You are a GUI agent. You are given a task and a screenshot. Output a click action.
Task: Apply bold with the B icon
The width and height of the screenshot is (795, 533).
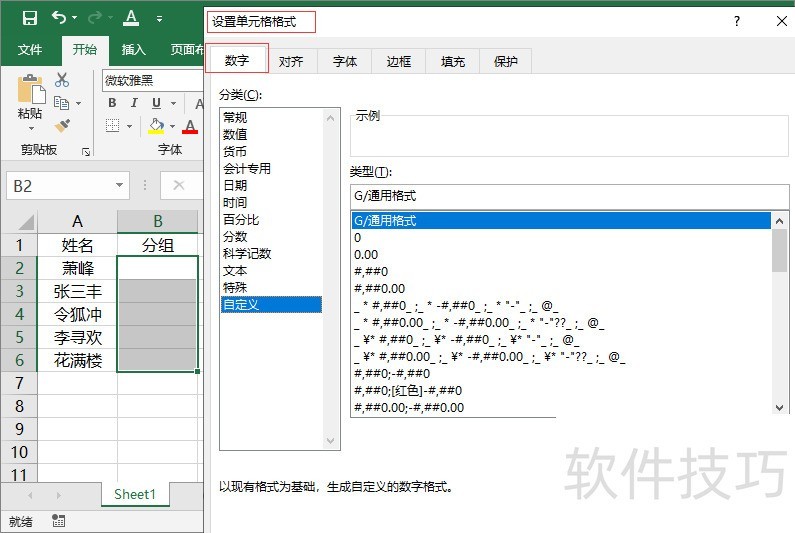112,103
